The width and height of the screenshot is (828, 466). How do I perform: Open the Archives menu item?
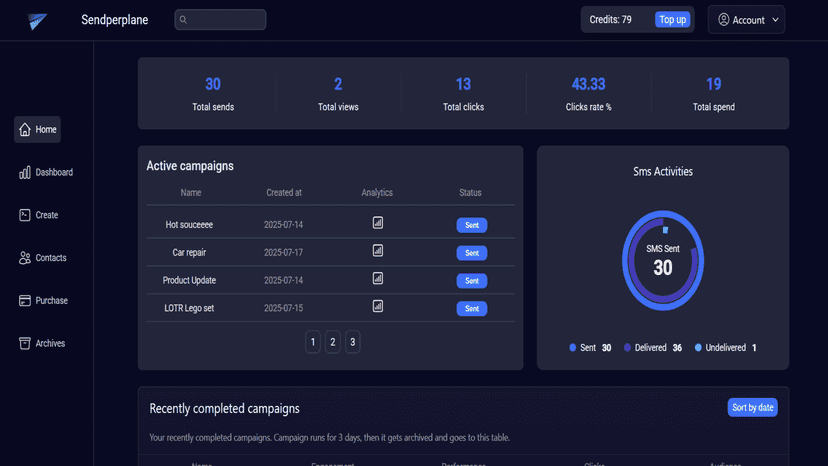click(42, 343)
